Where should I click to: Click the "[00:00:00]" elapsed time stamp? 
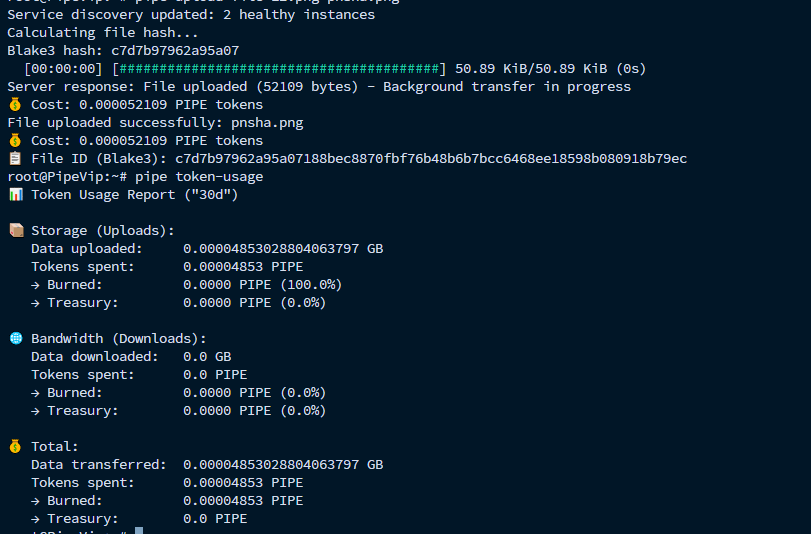(x=63, y=69)
